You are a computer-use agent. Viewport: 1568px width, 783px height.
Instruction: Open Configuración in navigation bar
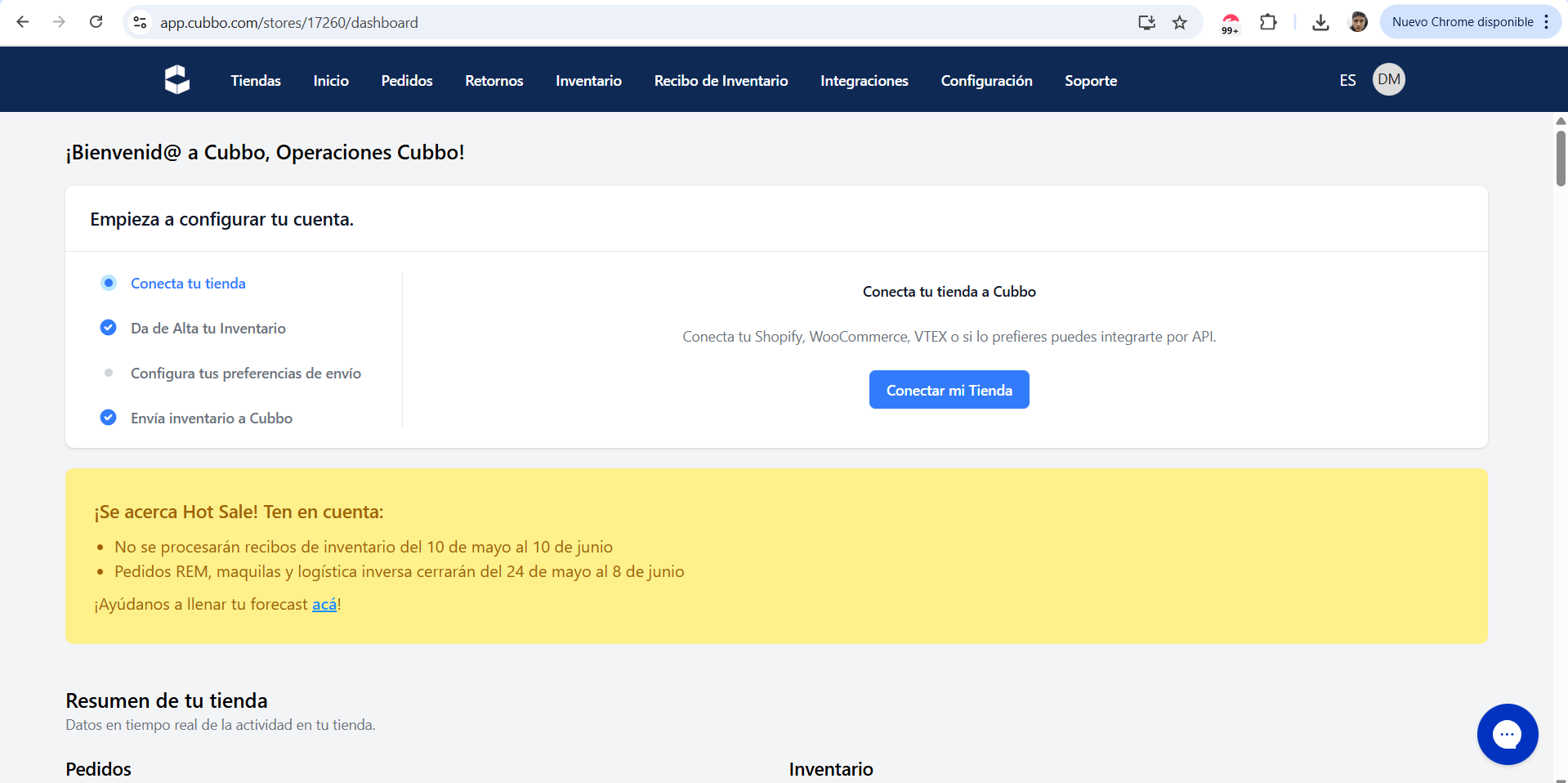(986, 80)
